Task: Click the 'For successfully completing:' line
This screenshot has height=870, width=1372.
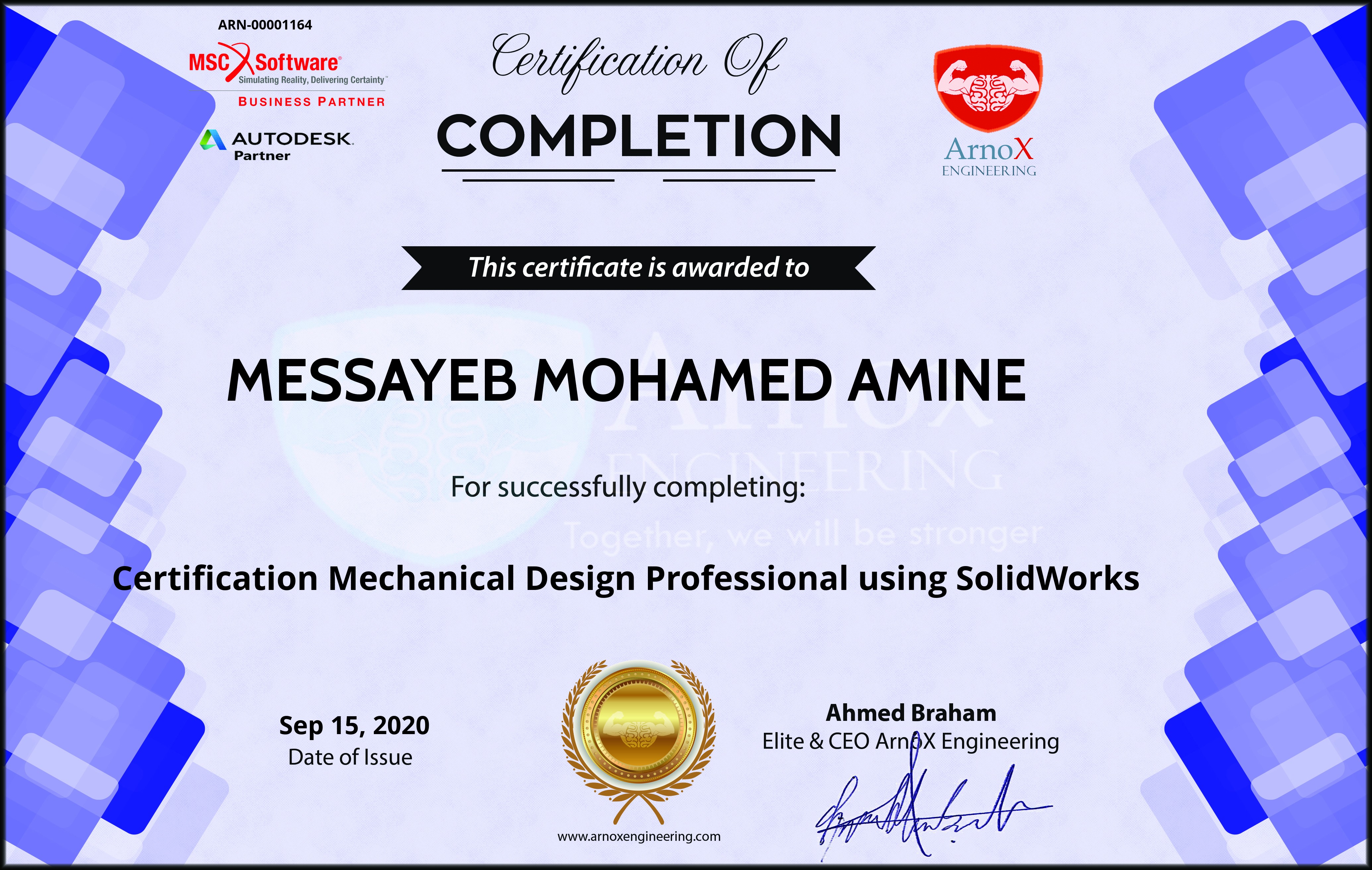Action: click(x=628, y=488)
